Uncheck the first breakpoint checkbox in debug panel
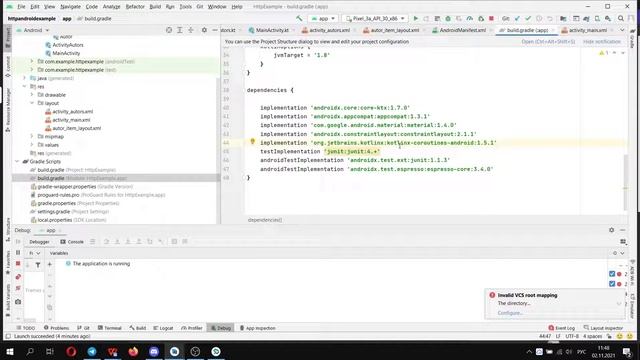The width and height of the screenshot is (640, 360). [612, 274]
